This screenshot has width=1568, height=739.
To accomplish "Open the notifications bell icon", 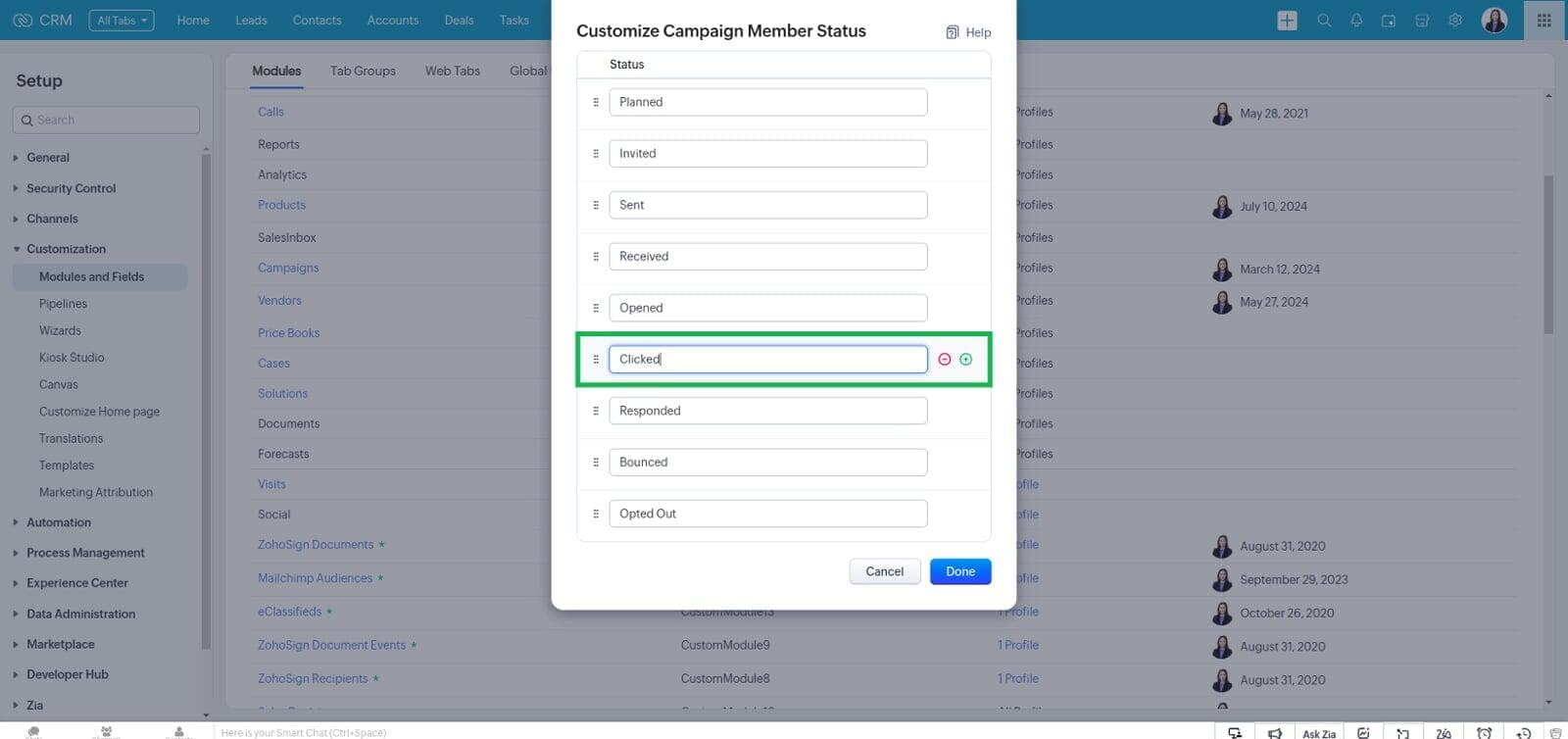I will 1356,21.
